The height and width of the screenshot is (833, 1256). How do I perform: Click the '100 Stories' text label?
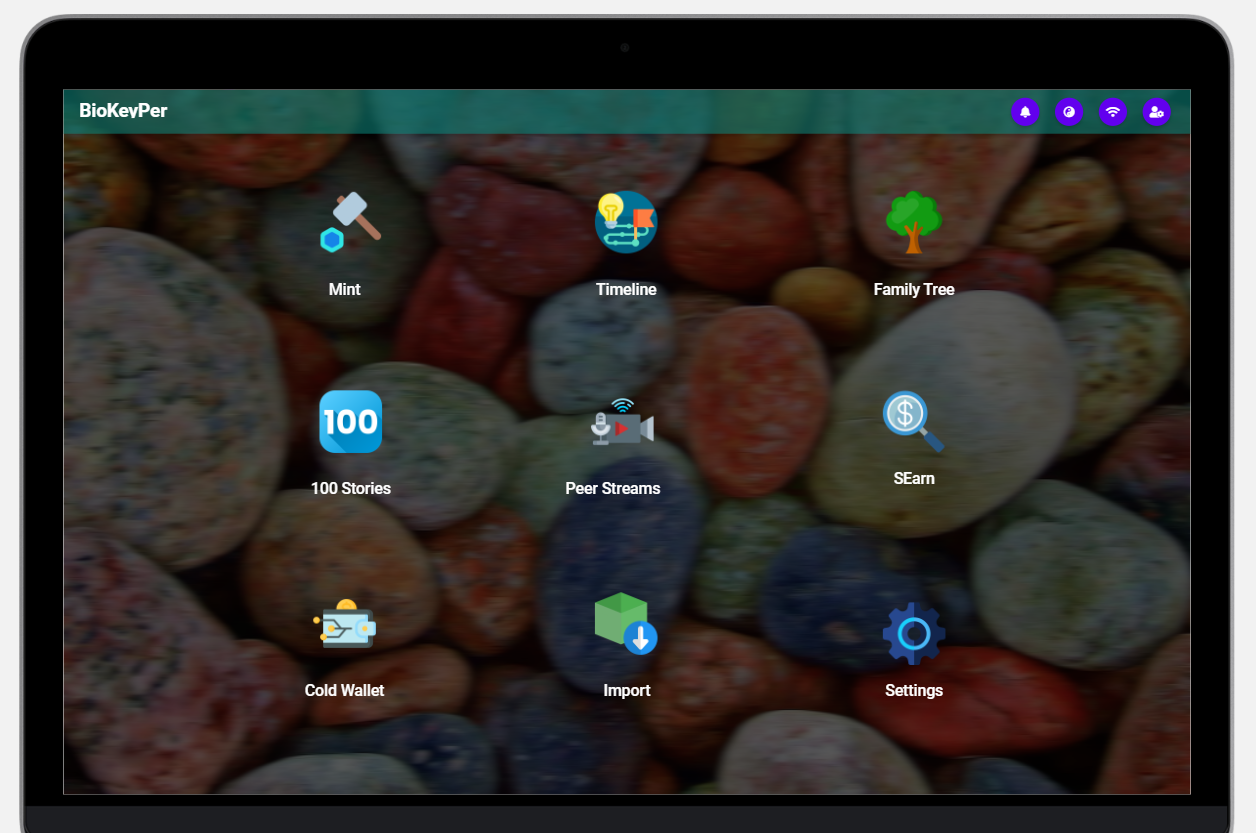[350, 488]
